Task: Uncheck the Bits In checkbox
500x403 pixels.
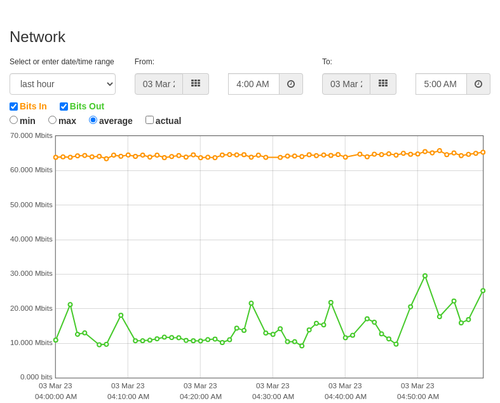Action: pyautogui.click(x=14, y=106)
